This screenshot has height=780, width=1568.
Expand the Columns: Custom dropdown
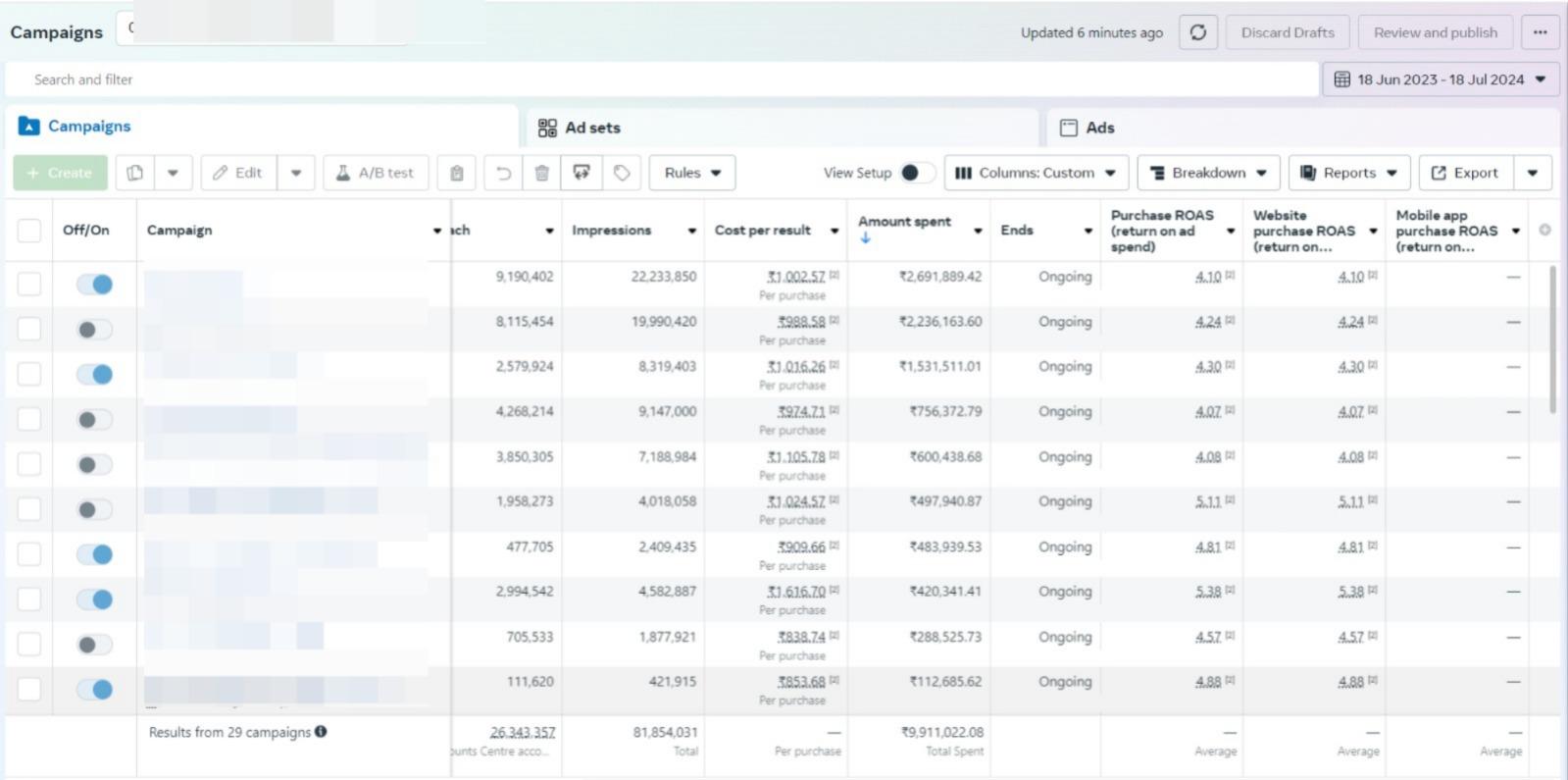(1037, 173)
